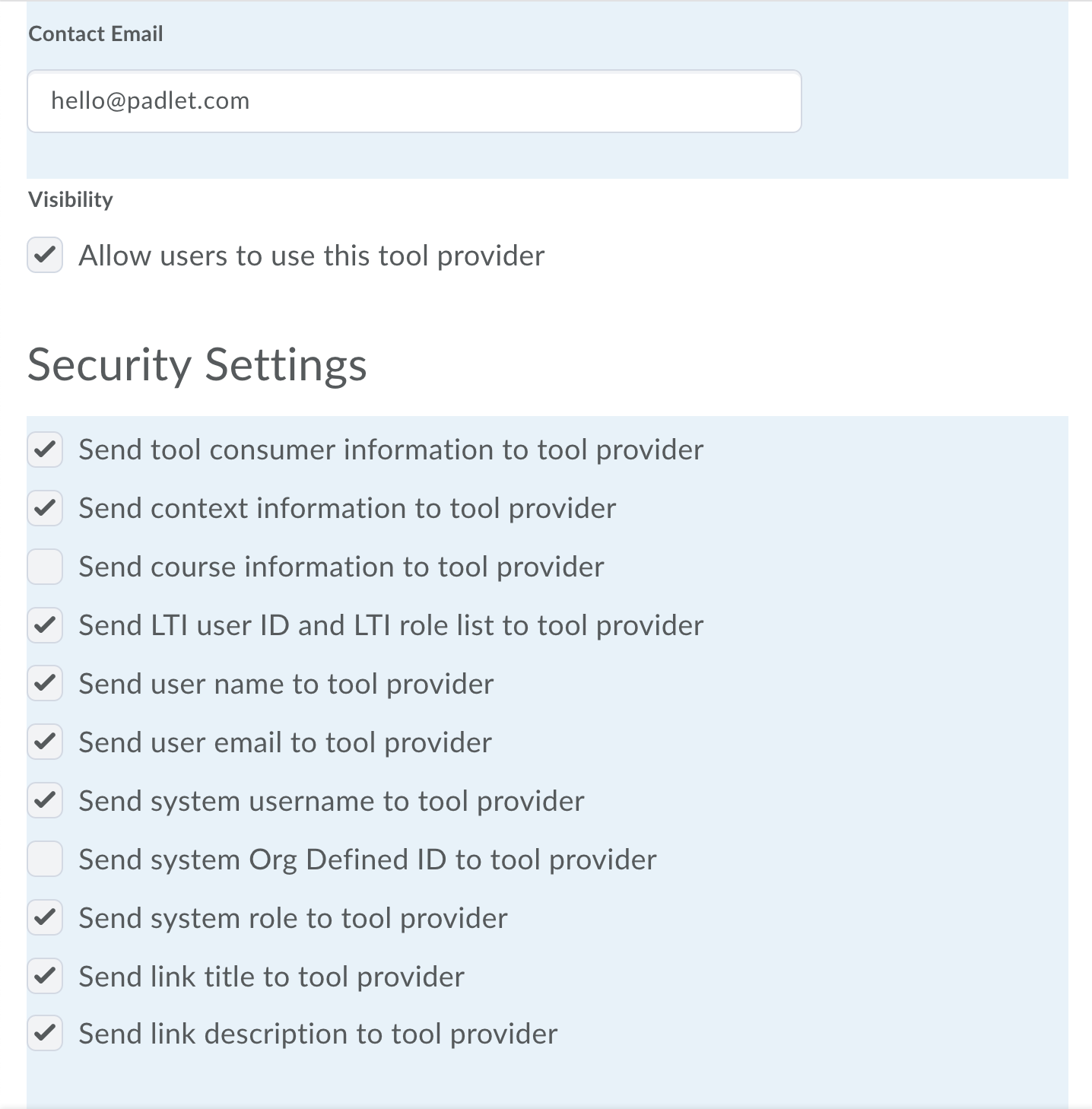Uncheck Send system role to tool provider
Screen dimensions: 1092x1109
[x=45, y=918]
